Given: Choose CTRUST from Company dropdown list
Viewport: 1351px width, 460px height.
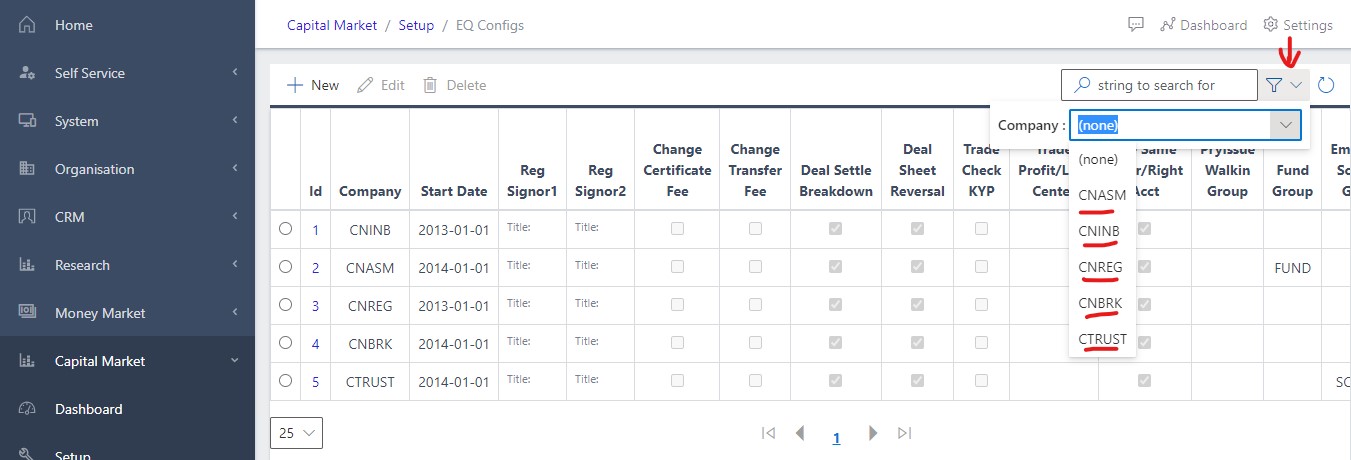Looking at the screenshot, I should [1103, 339].
